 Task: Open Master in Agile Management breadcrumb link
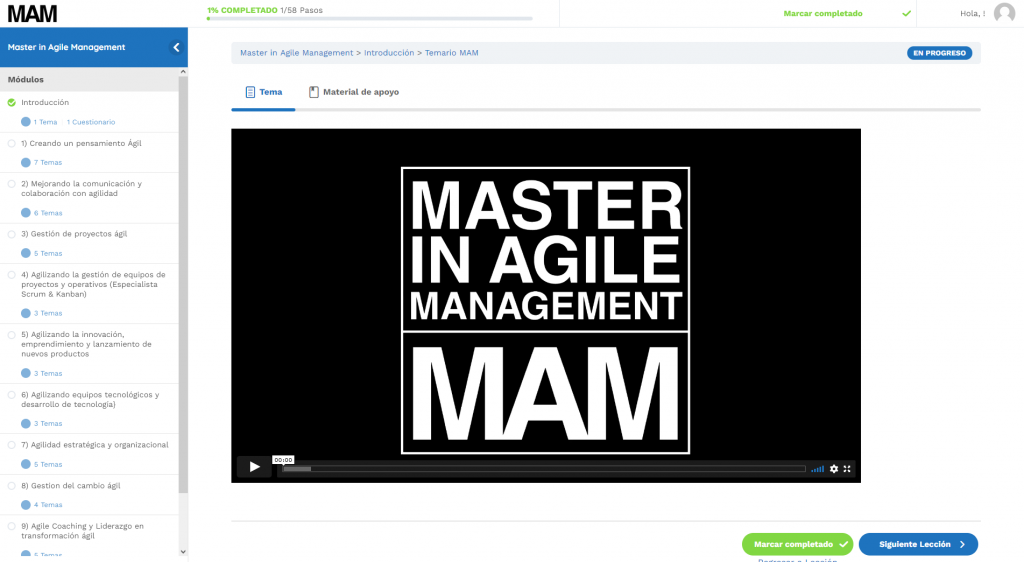(x=296, y=53)
